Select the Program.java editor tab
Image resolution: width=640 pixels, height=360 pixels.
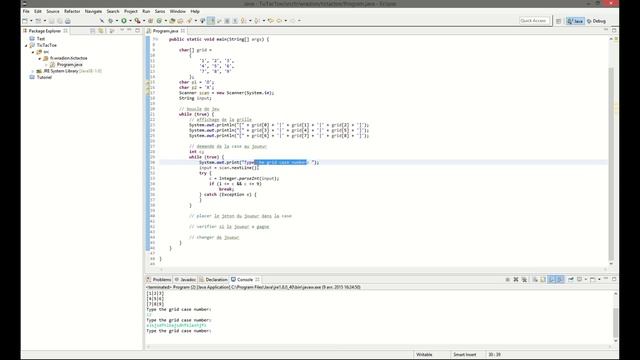tap(165, 31)
